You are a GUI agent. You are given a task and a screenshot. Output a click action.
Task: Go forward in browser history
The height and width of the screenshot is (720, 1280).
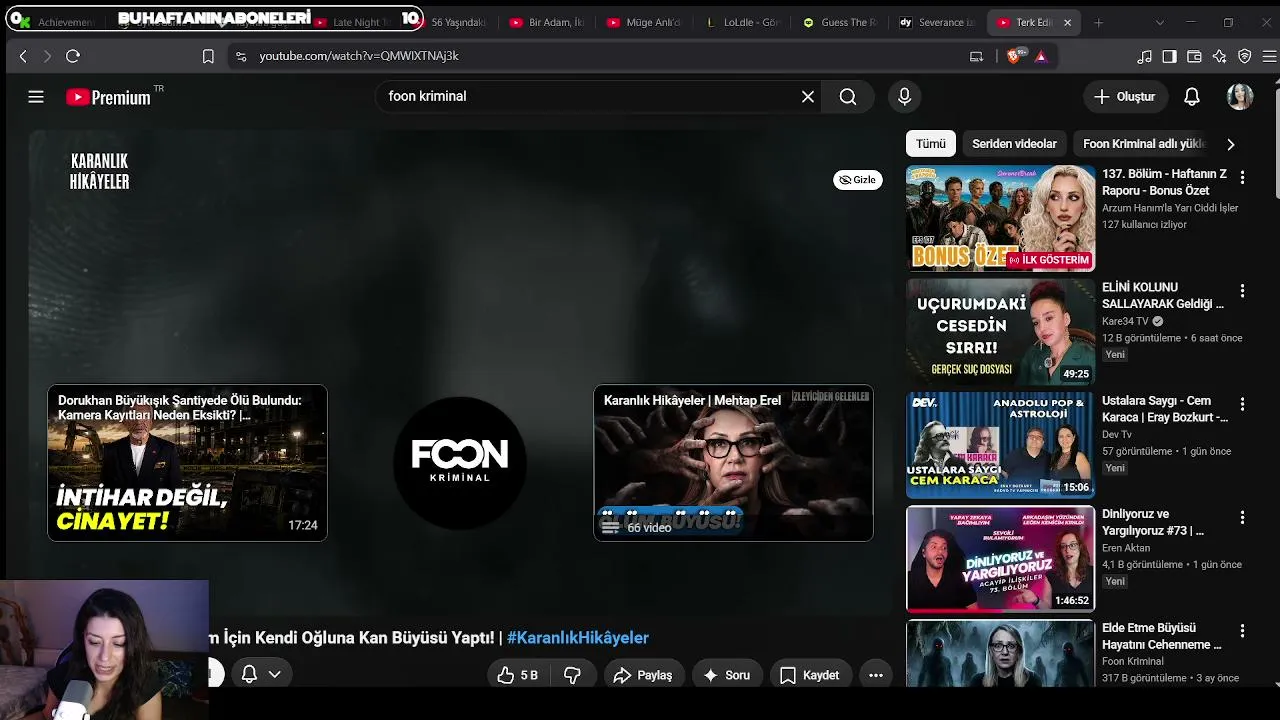47,57
